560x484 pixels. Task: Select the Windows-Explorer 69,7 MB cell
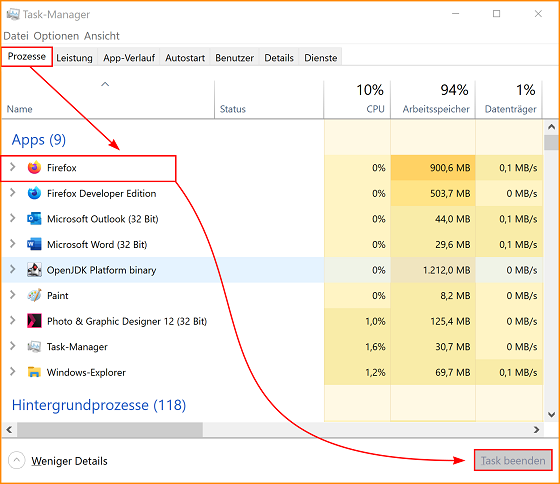point(433,372)
